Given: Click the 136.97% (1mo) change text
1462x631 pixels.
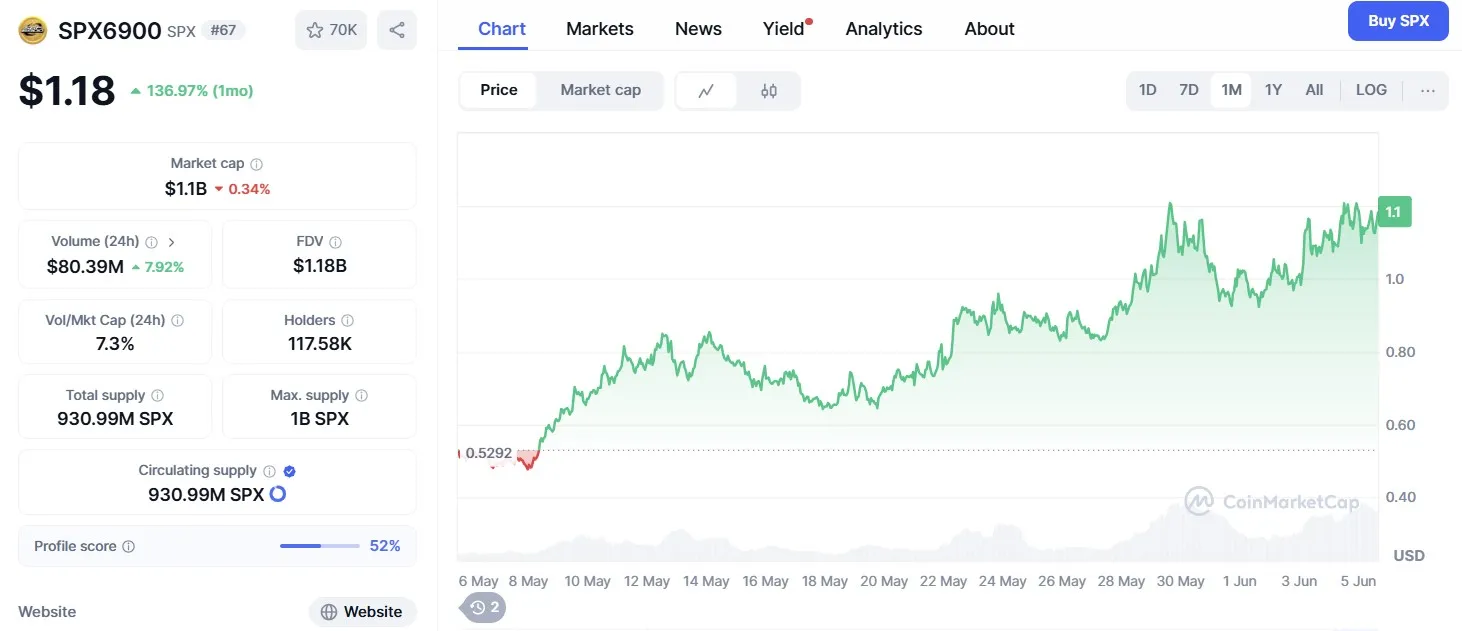Looking at the screenshot, I should 200,91.
